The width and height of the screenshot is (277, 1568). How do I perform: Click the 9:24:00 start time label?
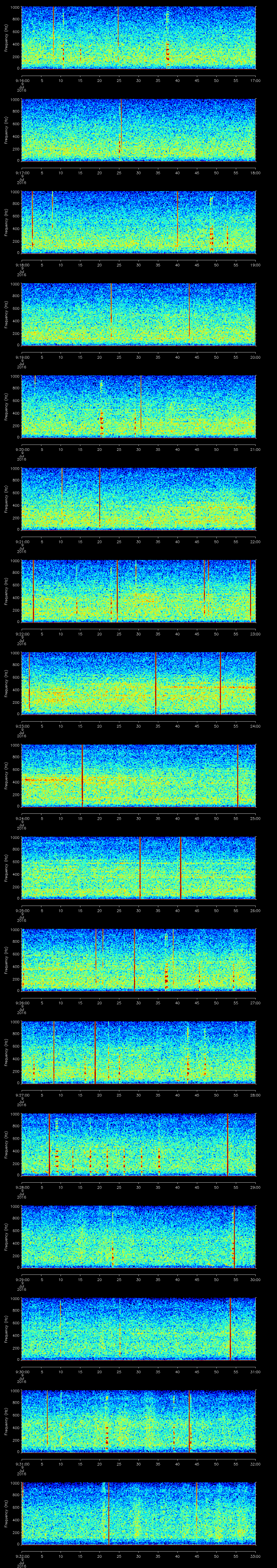(x=22, y=818)
